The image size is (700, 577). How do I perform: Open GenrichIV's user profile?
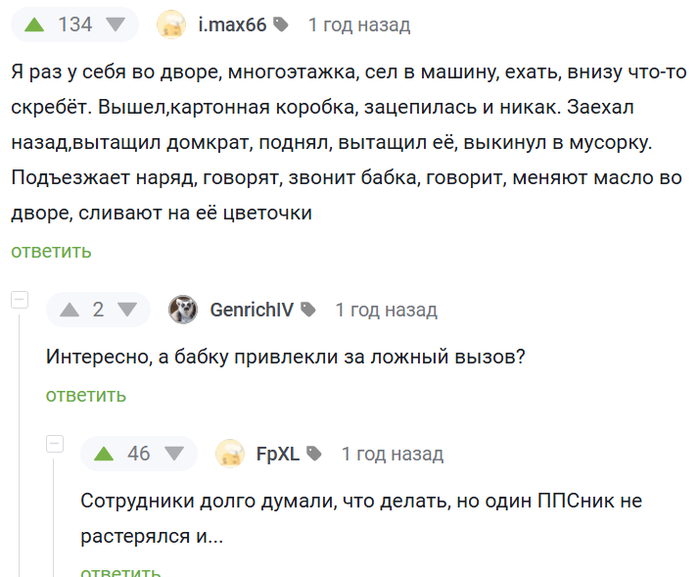pyautogui.click(x=251, y=310)
